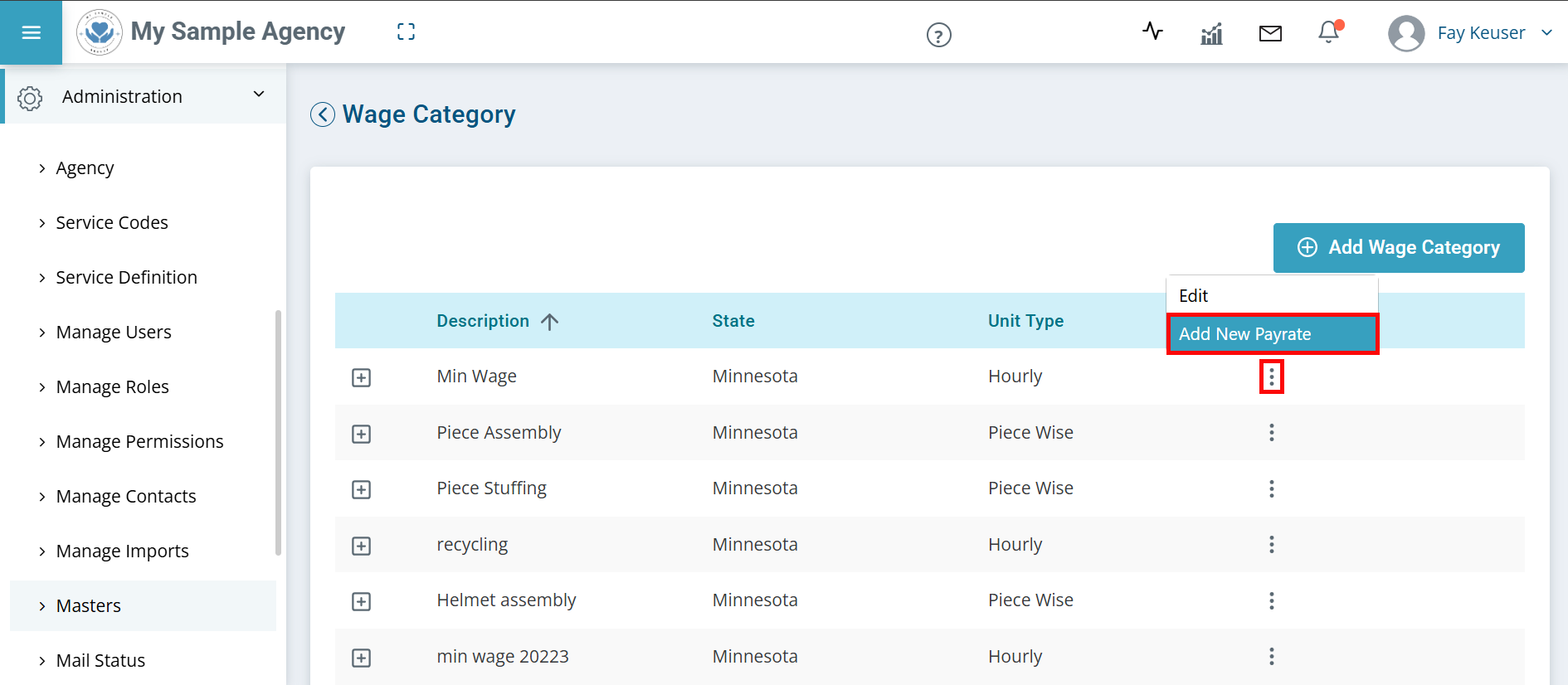This screenshot has height=685, width=1568.
Task: Sort by the State column header
Action: click(733, 321)
